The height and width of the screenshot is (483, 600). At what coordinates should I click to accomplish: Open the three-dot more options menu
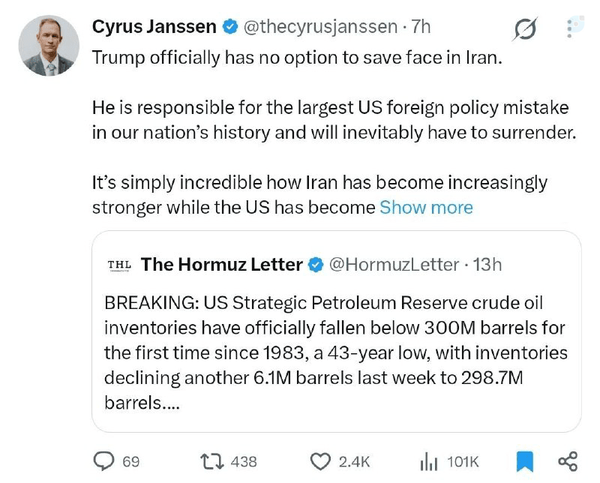tap(569, 27)
